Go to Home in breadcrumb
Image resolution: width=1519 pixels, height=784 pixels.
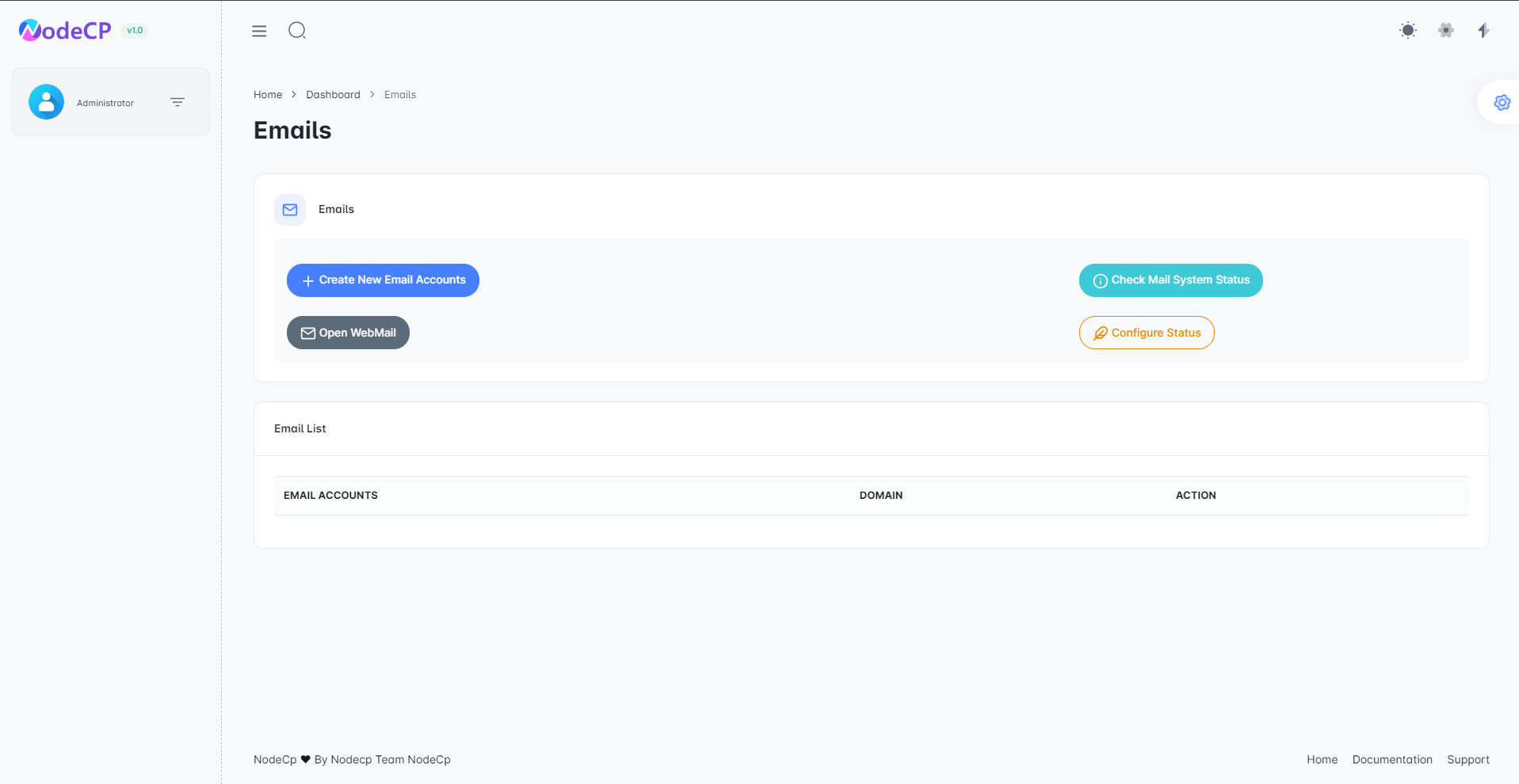[x=268, y=95]
